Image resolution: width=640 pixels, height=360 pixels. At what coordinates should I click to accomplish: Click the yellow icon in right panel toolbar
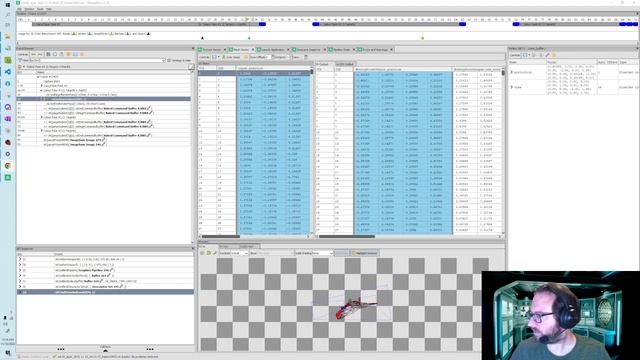tap(554, 55)
